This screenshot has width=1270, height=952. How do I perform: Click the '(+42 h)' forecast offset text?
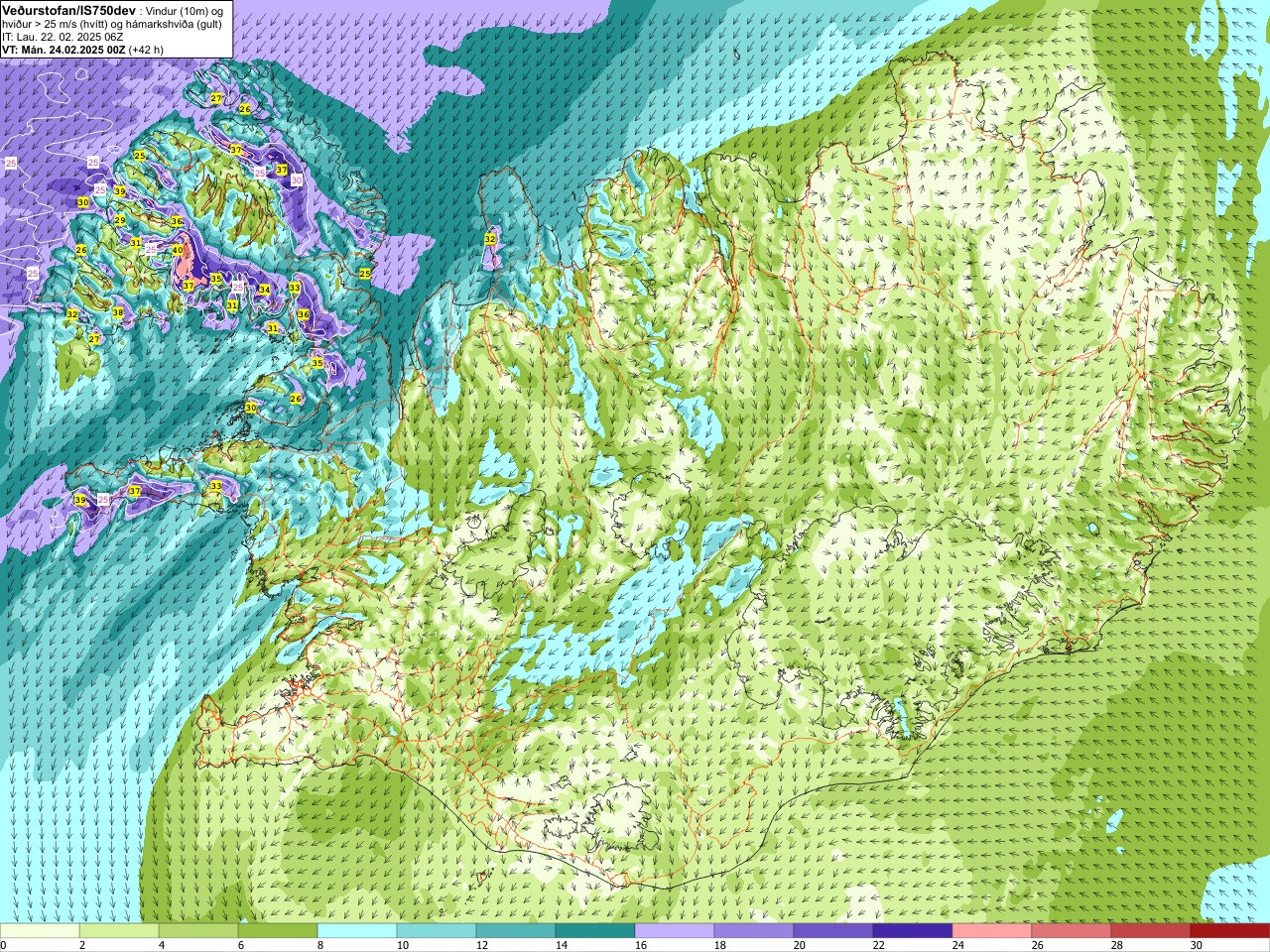(146, 50)
